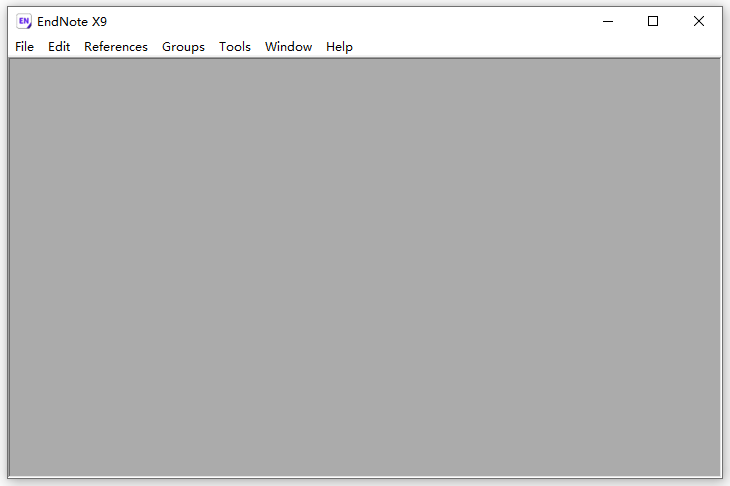
Task: Open the Help menu
Action: click(x=339, y=47)
